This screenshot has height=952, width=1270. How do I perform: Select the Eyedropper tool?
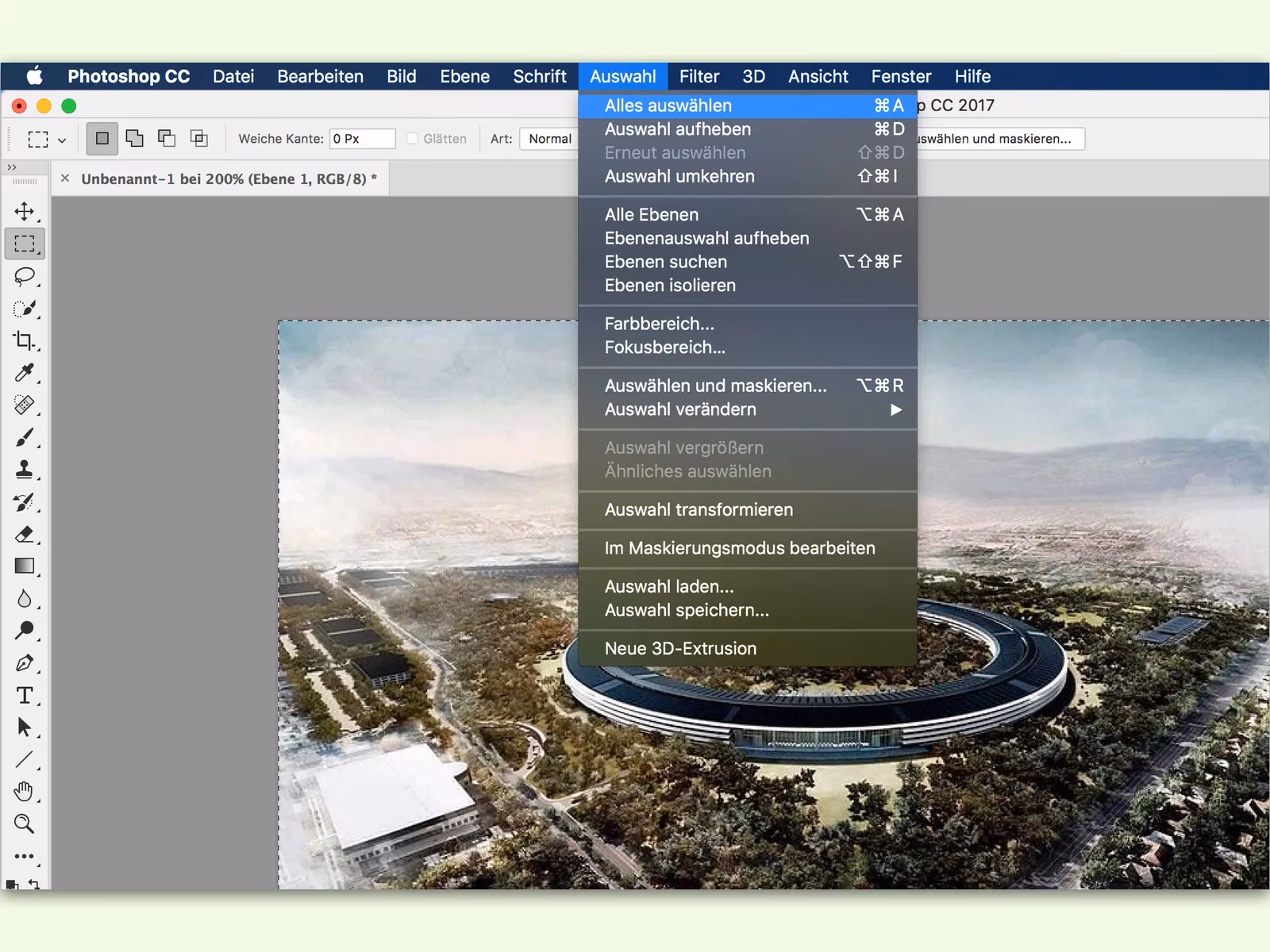click(x=24, y=373)
